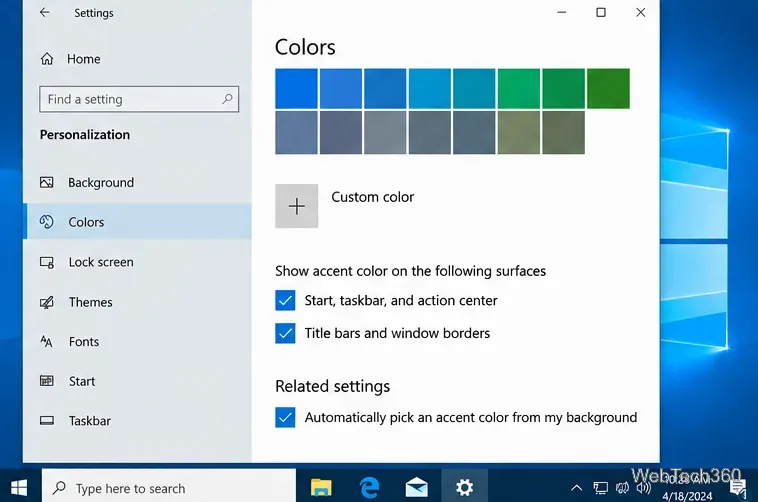Click the date 4/18/2024 in taskbar

point(687,496)
